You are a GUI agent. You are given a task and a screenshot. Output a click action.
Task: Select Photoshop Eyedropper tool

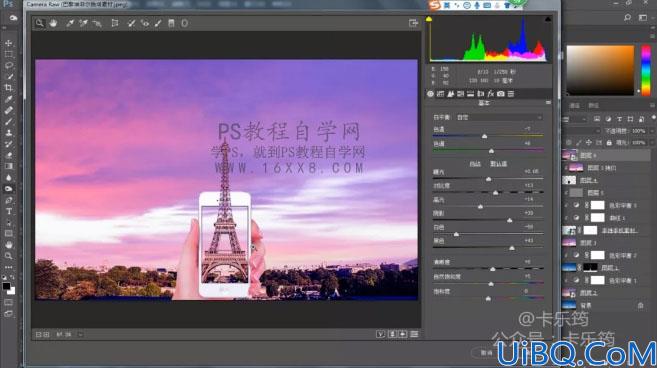(8, 99)
